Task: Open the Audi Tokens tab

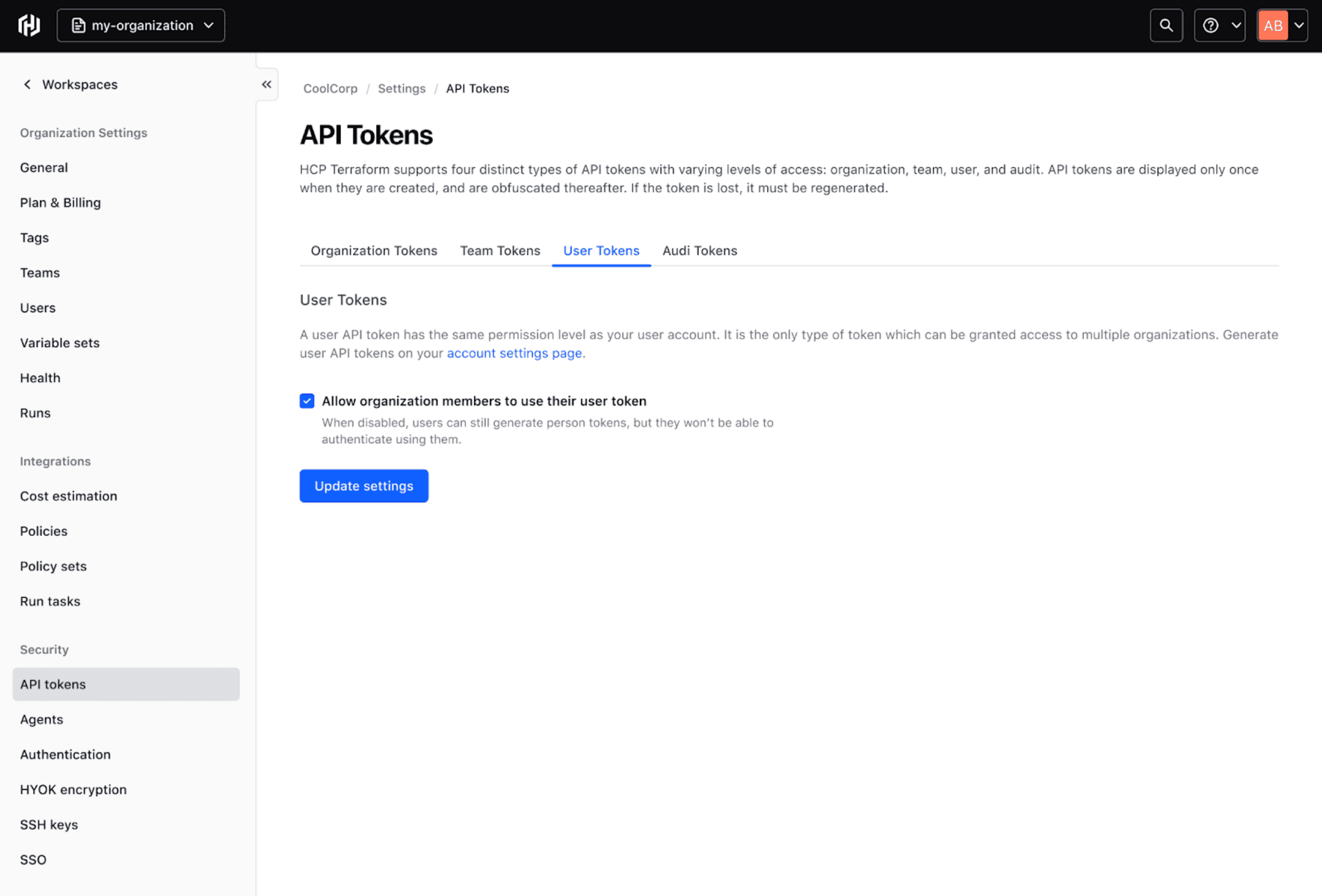Action: click(699, 251)
